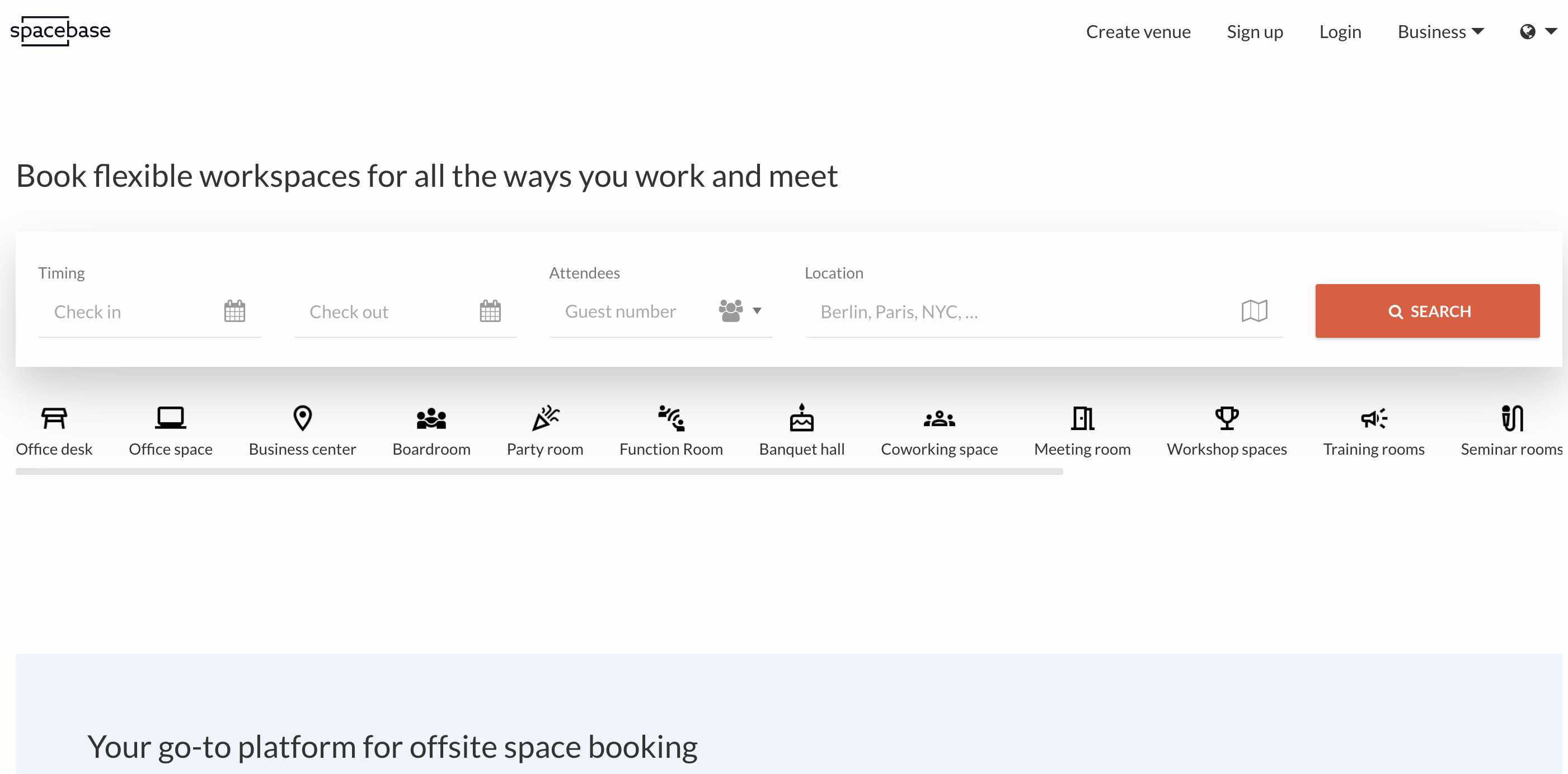Select the Meeting room door icon

click(x=1082, y=418)
